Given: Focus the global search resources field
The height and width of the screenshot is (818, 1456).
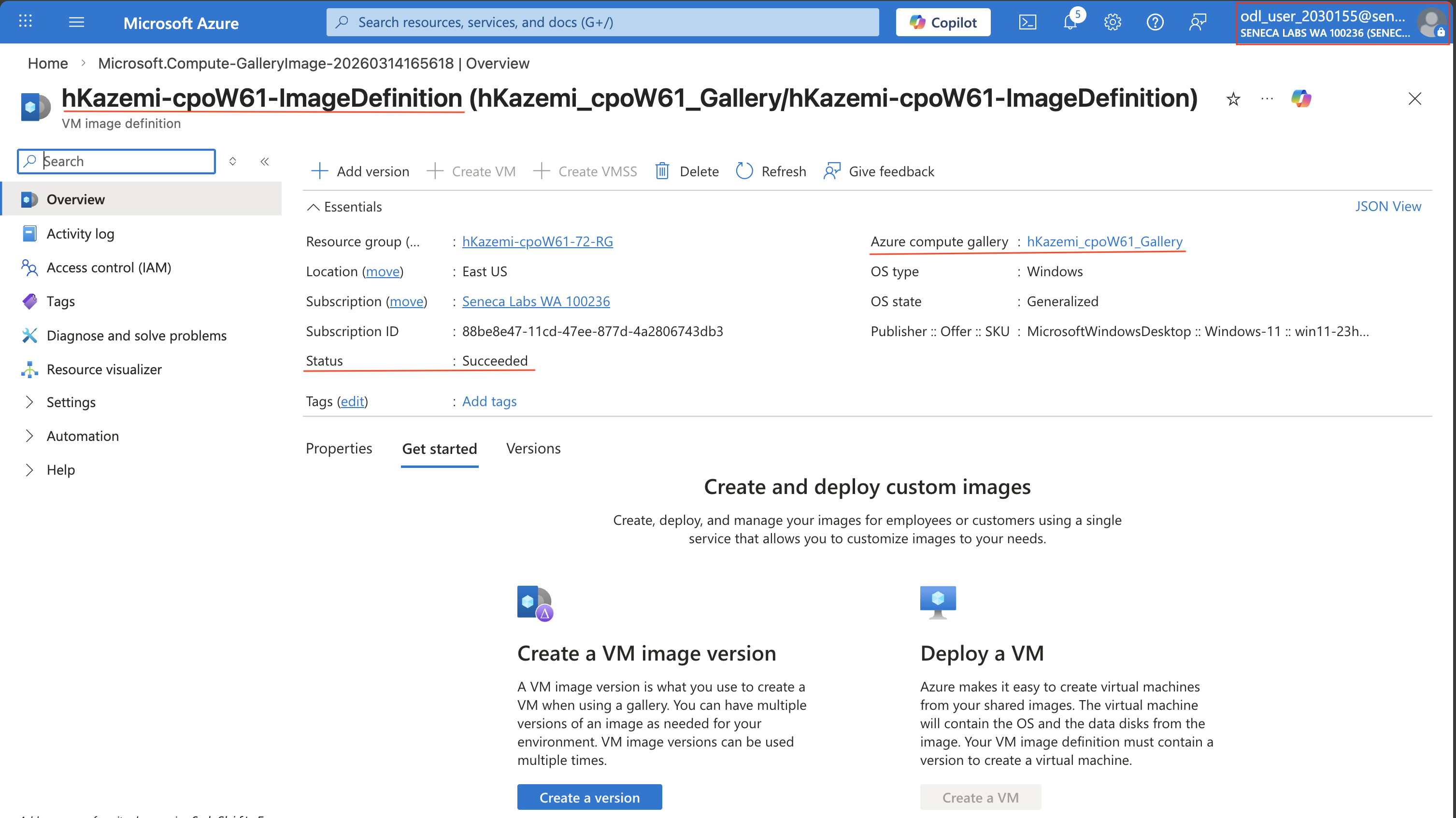Looking at the screenshot, I should click(x=602, y=22).
